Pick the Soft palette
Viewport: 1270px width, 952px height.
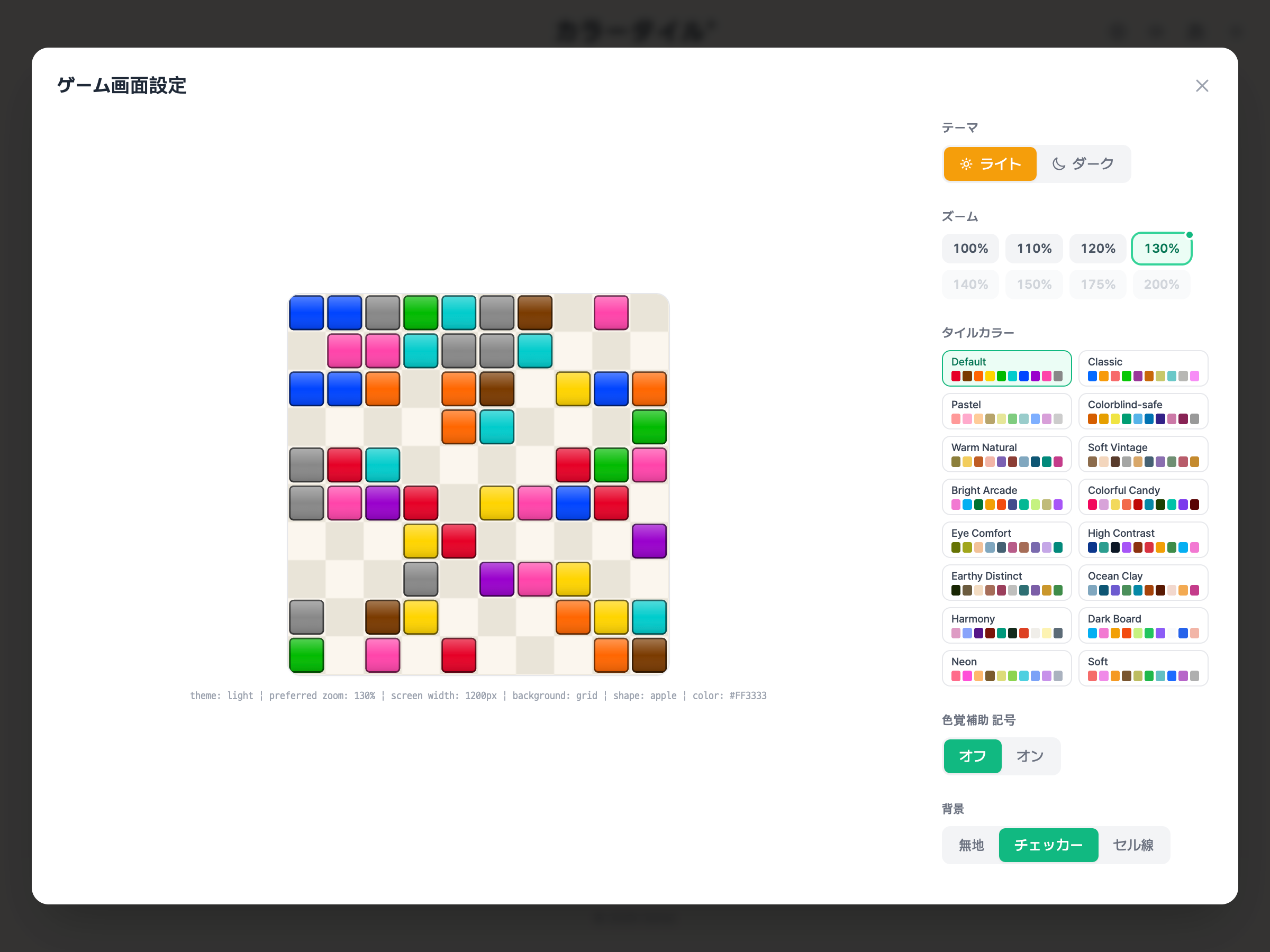tap(1143, 669)
